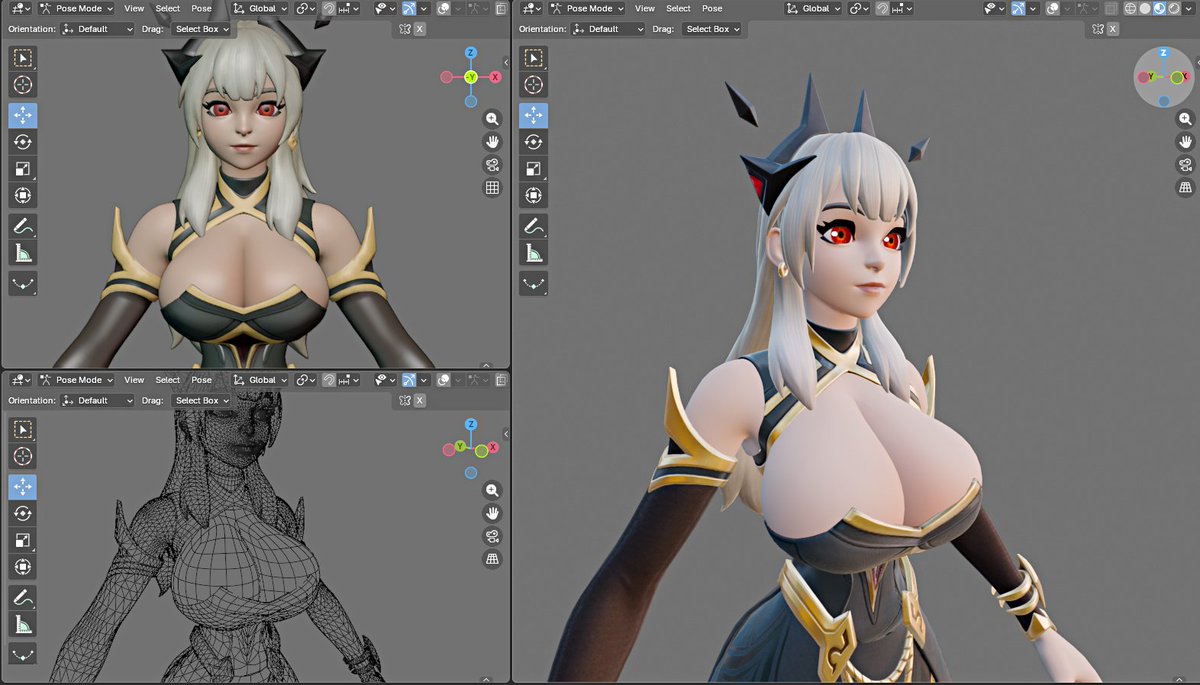Switch right viewport to solid shading

[1146, 8]
